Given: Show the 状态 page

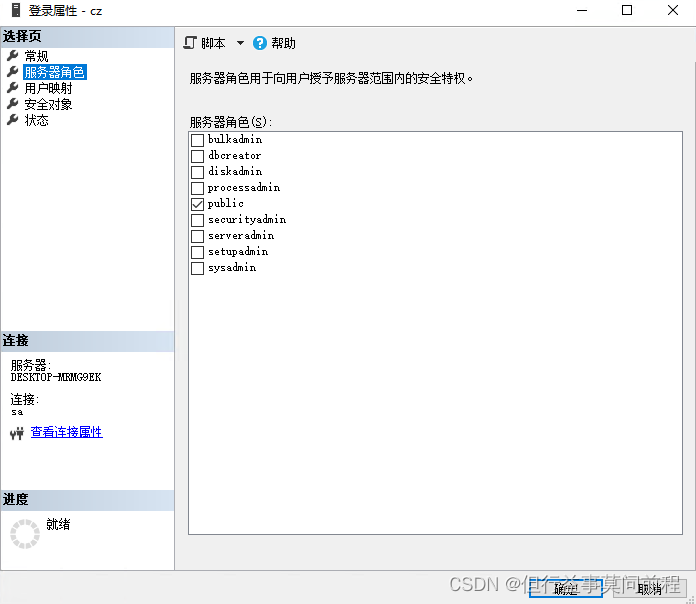Looking at the screenshot, I should click(36, 120).
